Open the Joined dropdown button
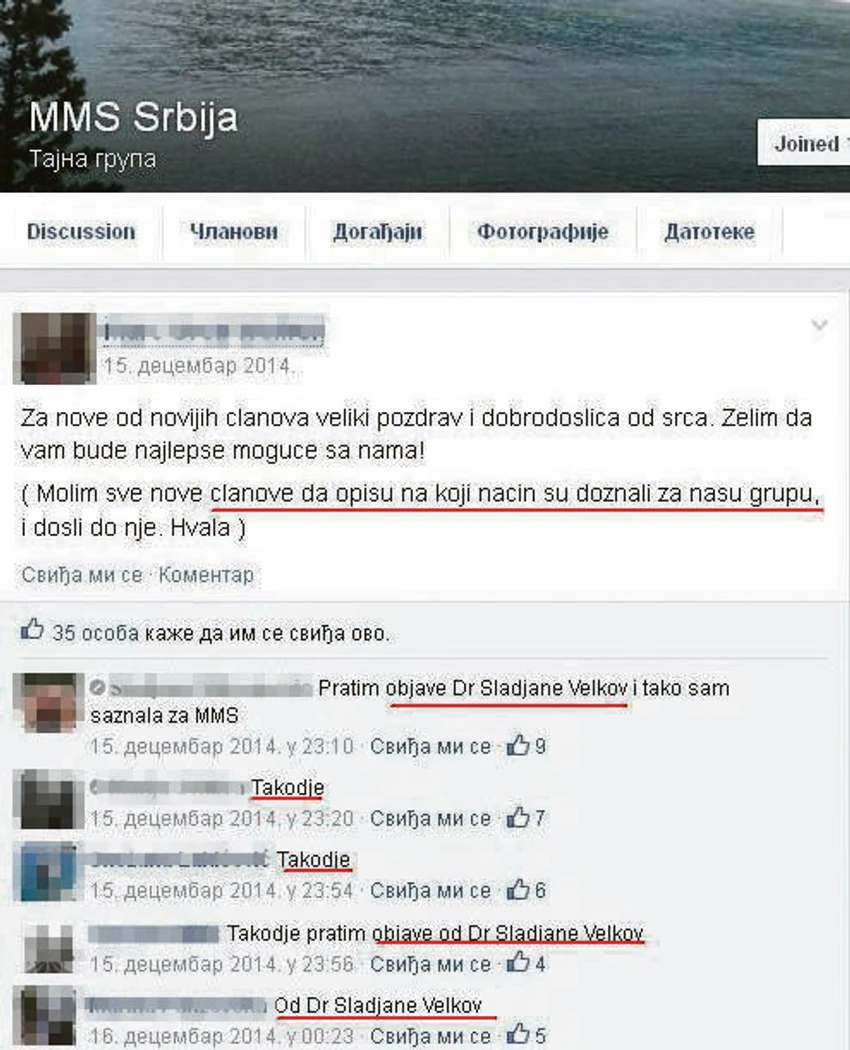850x1050 pixels. pos(804,143)
